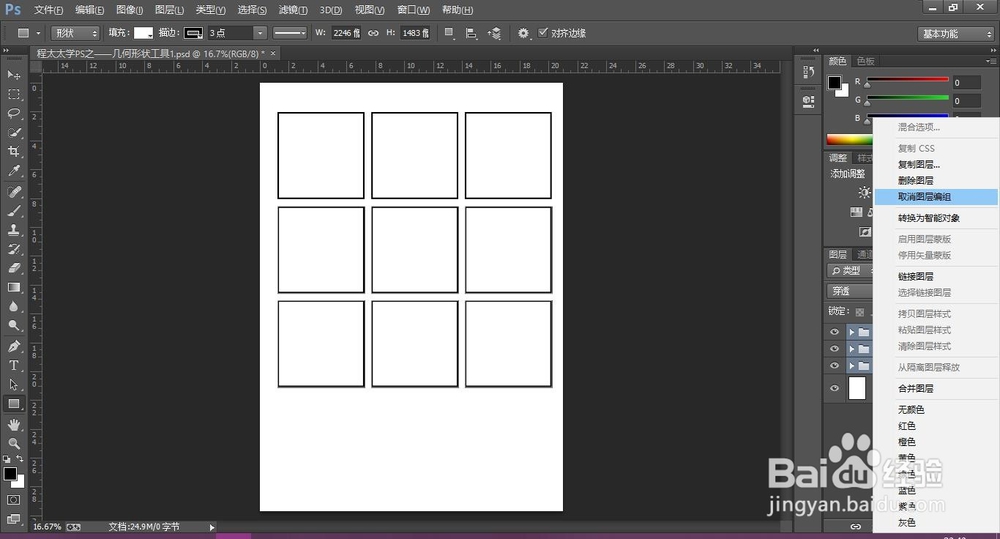Hide the topmost group layer eye
The width and height of the screenshot is (1000, 539).
[834, 332]
